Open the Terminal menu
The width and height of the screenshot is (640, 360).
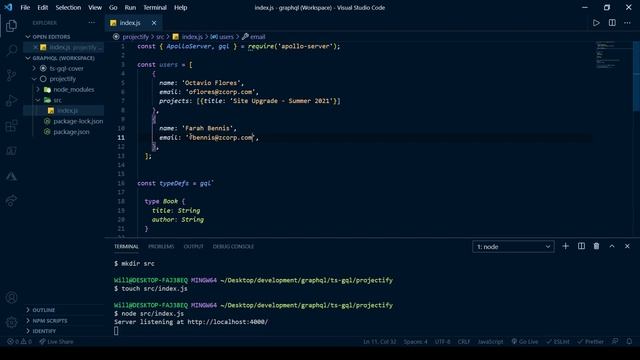click(155, 7)
